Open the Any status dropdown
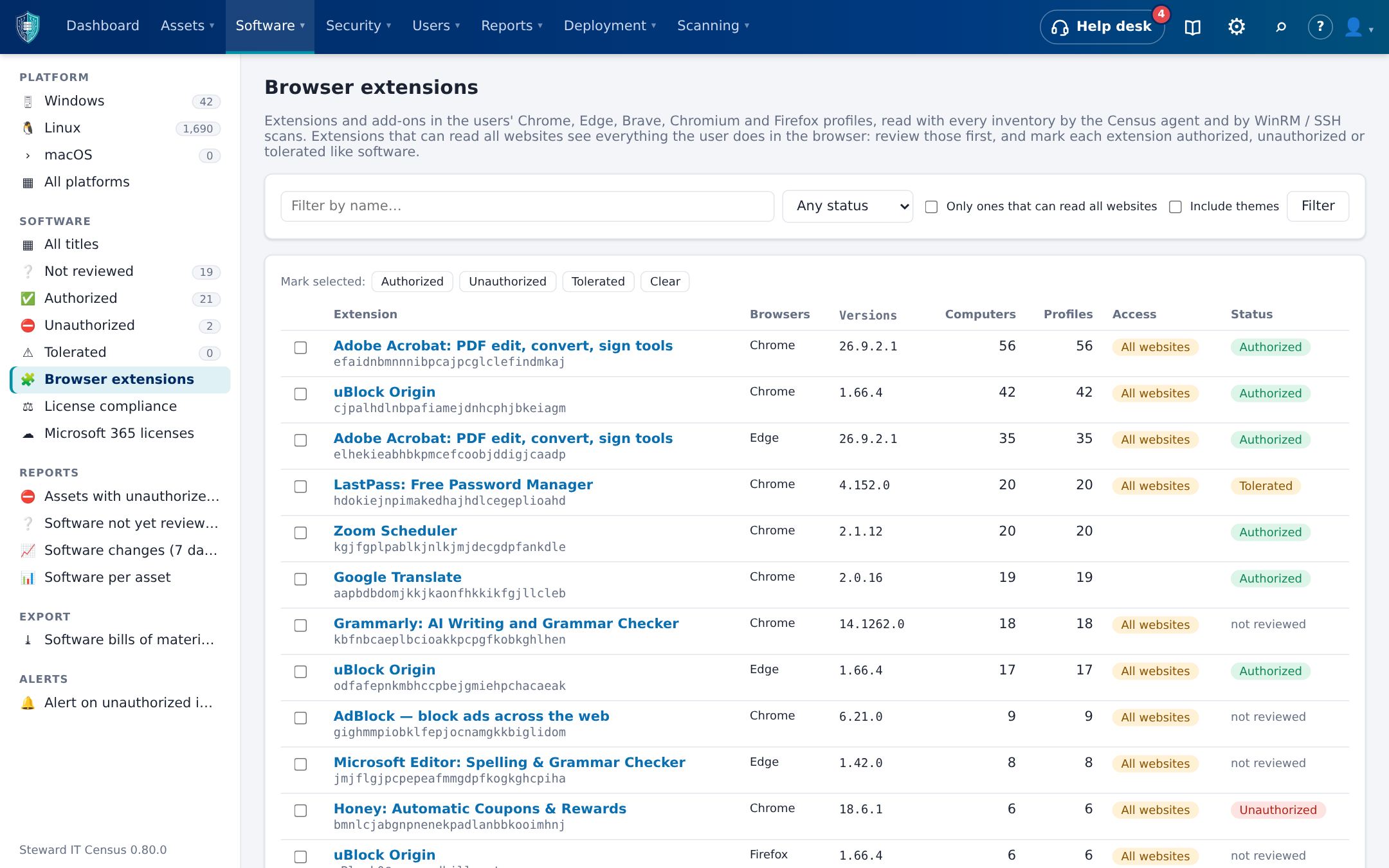The width and height of the screenshot is (1389, 868). [x=848, y=206]
